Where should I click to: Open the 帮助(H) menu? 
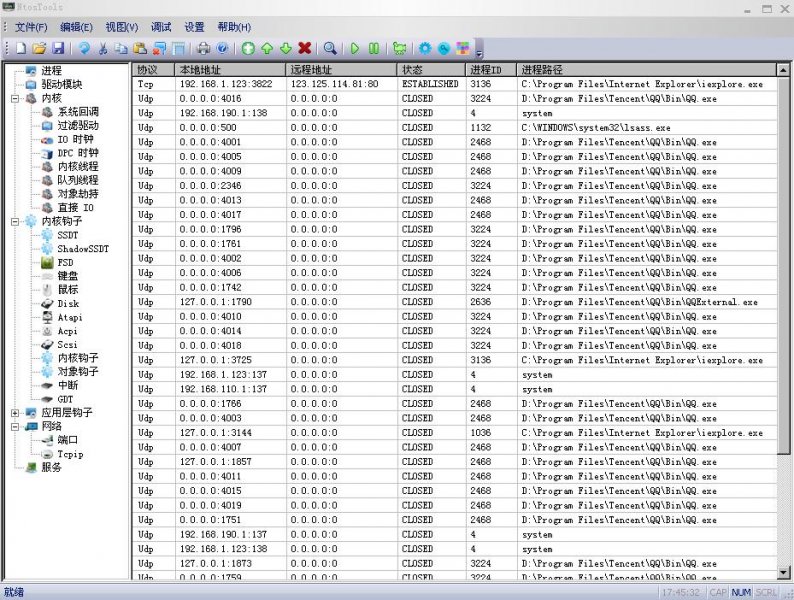pyautogui.click(x=234, y=27)
